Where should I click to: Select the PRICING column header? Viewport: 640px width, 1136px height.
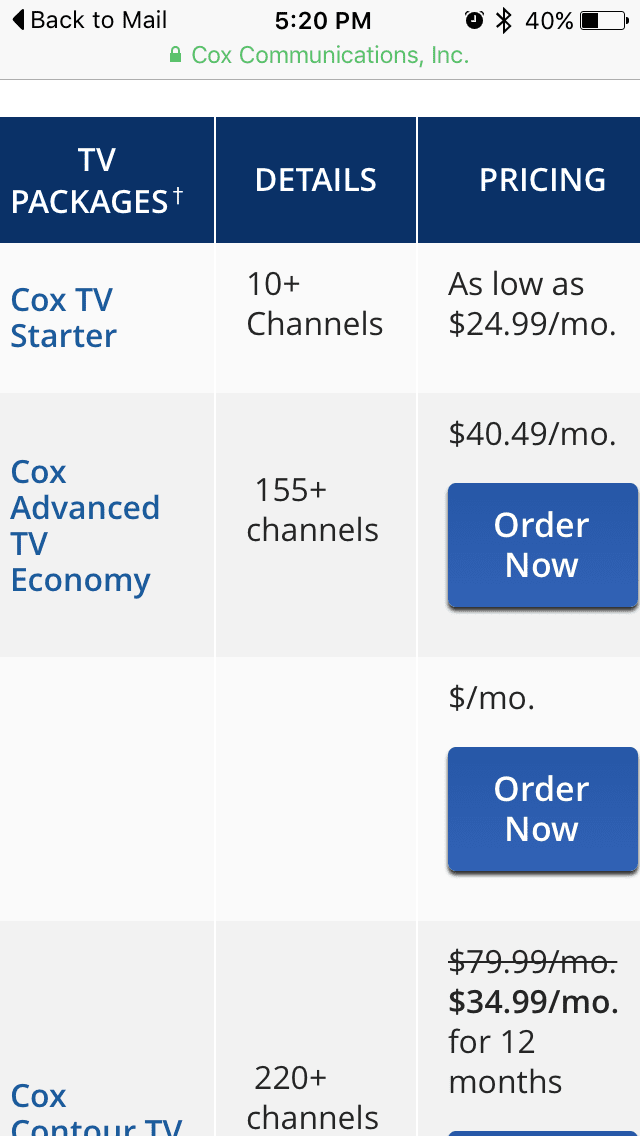point(542,180)
